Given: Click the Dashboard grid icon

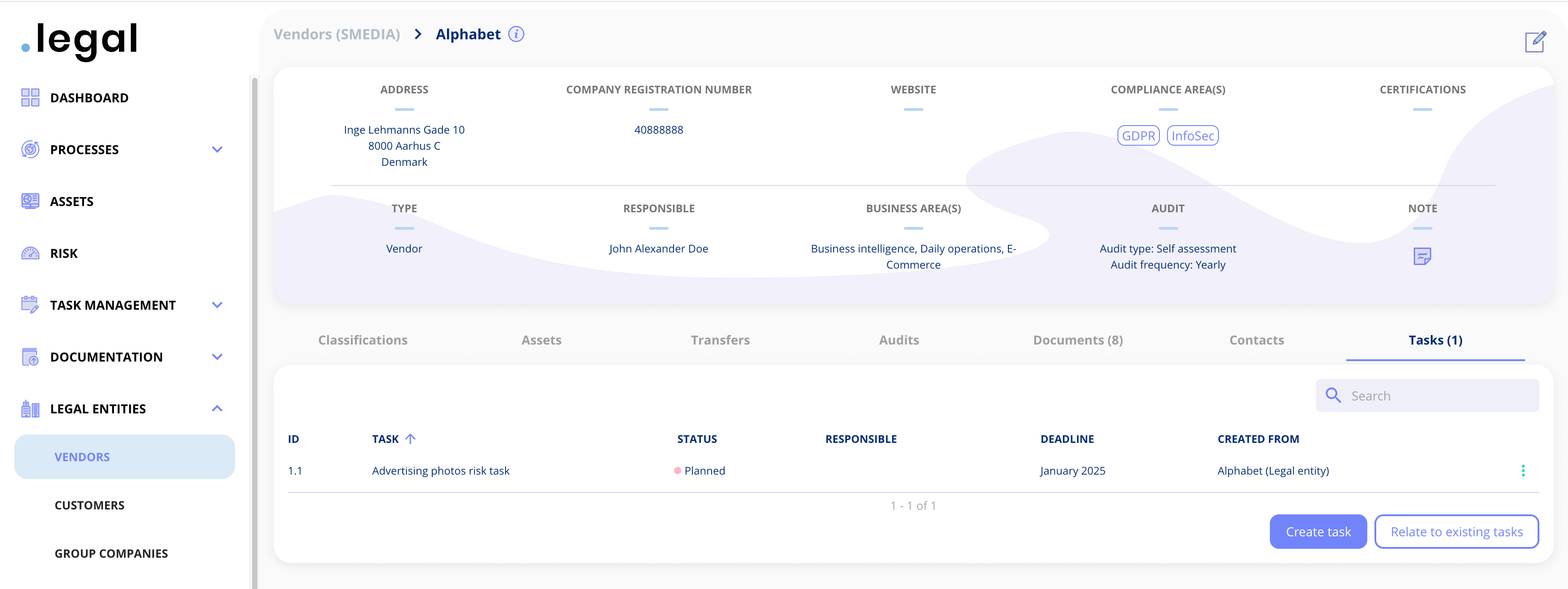Looking at the screenshot, I should tap(30, 97).
